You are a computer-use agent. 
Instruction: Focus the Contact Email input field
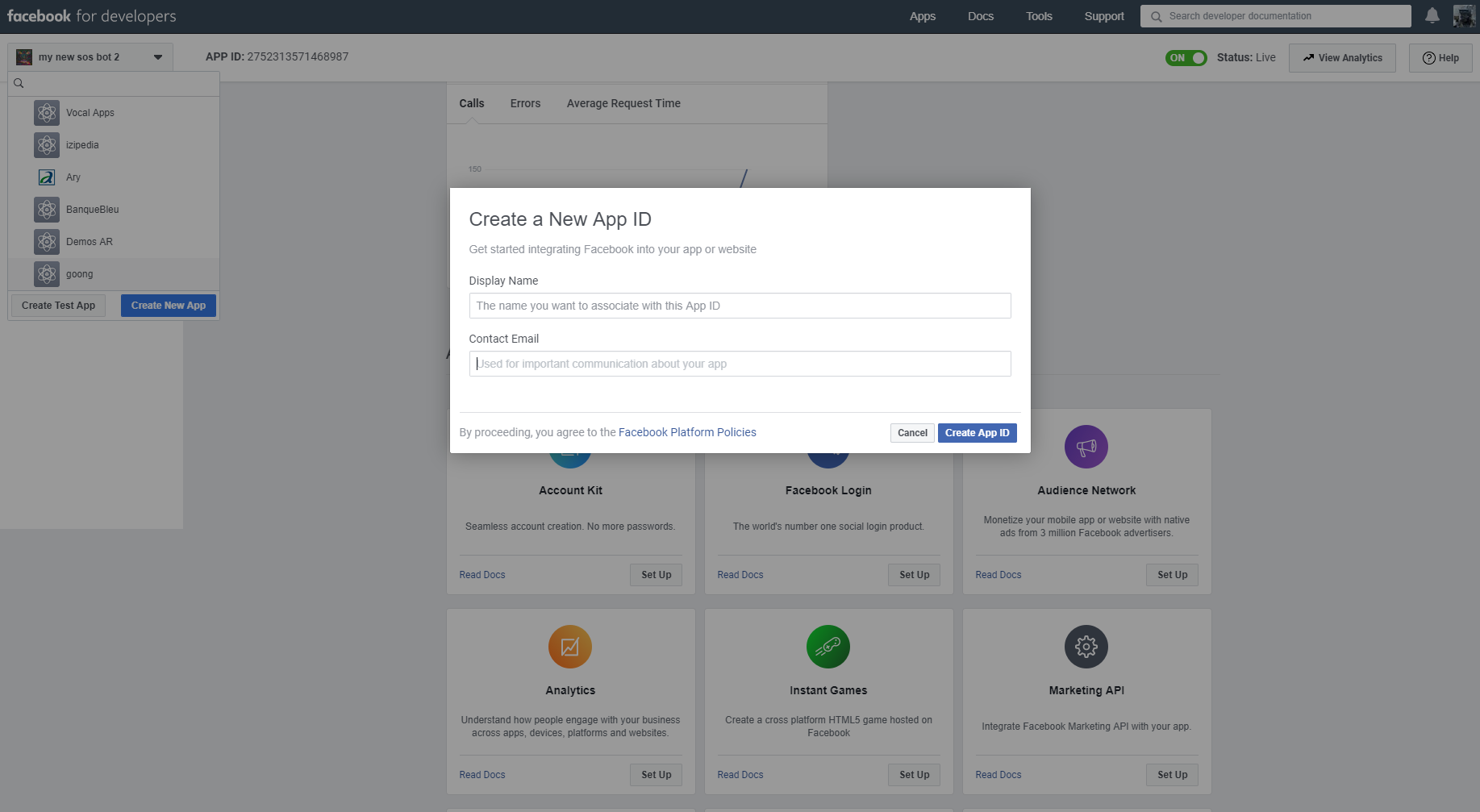tap(740, 364)
